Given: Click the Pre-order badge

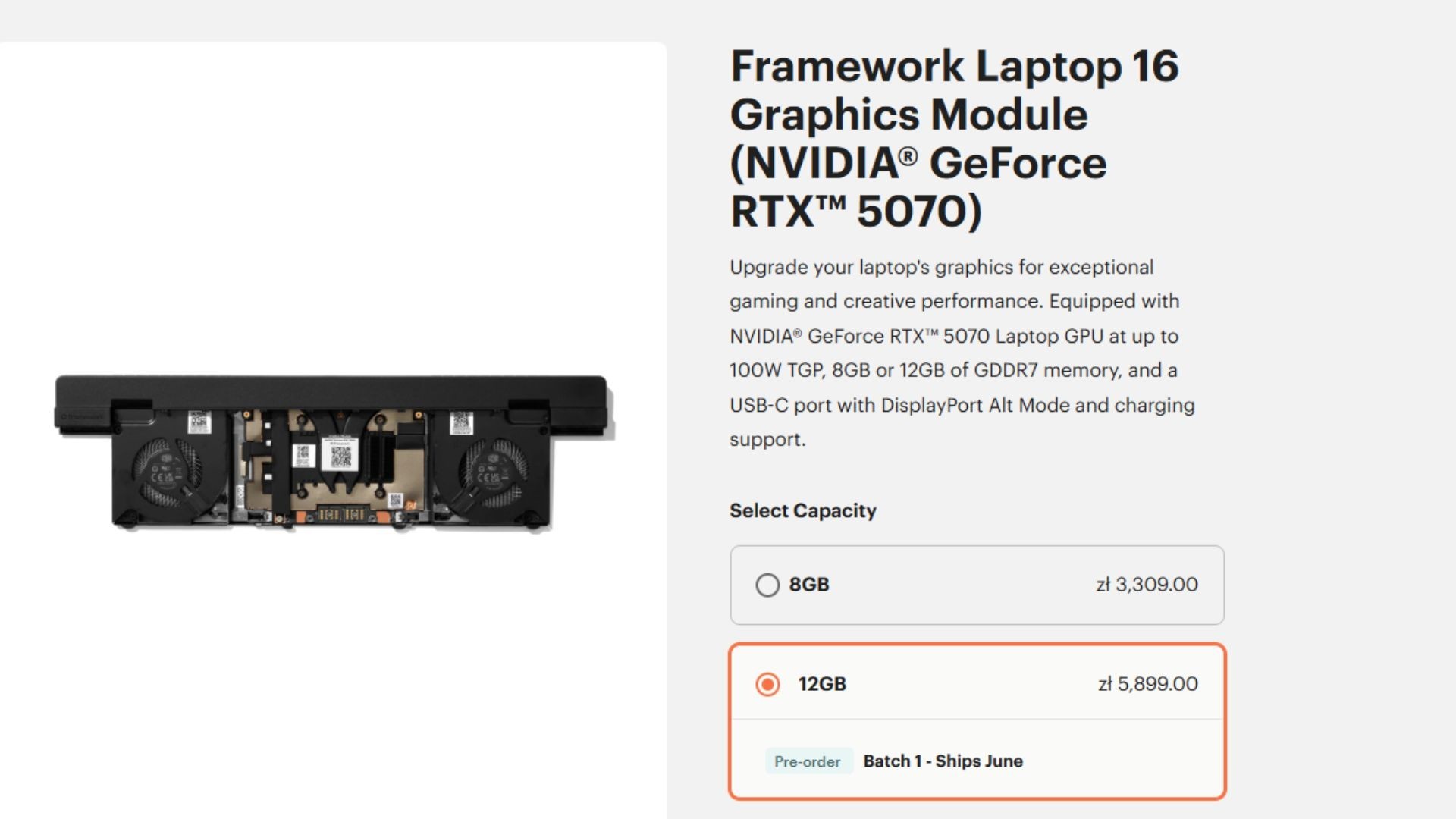Looking at the screenshot, I should pos(807,761).
